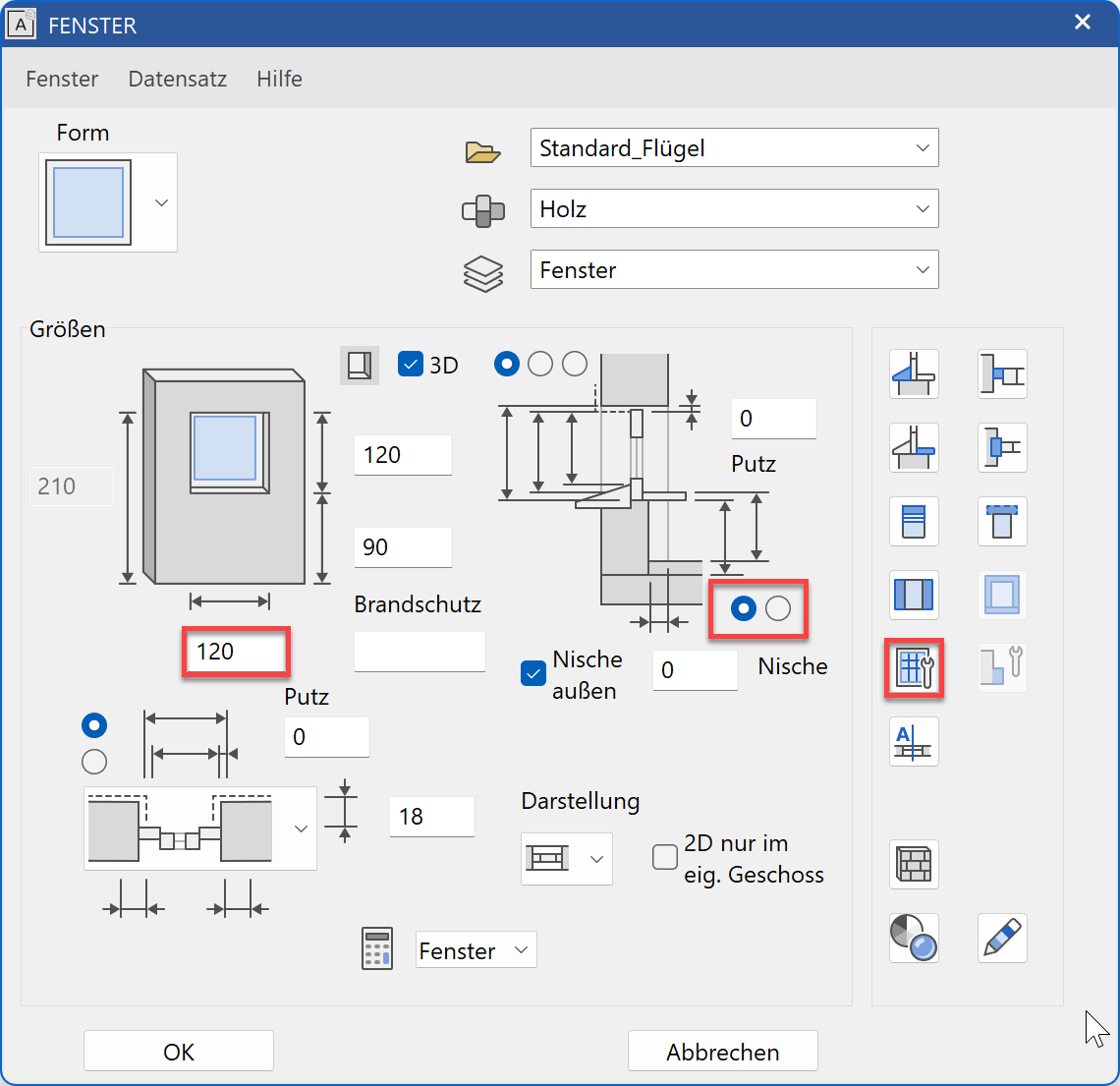Click the pencil edit icon at bottom right
1120x1086 pixels.
(1002, 938)
